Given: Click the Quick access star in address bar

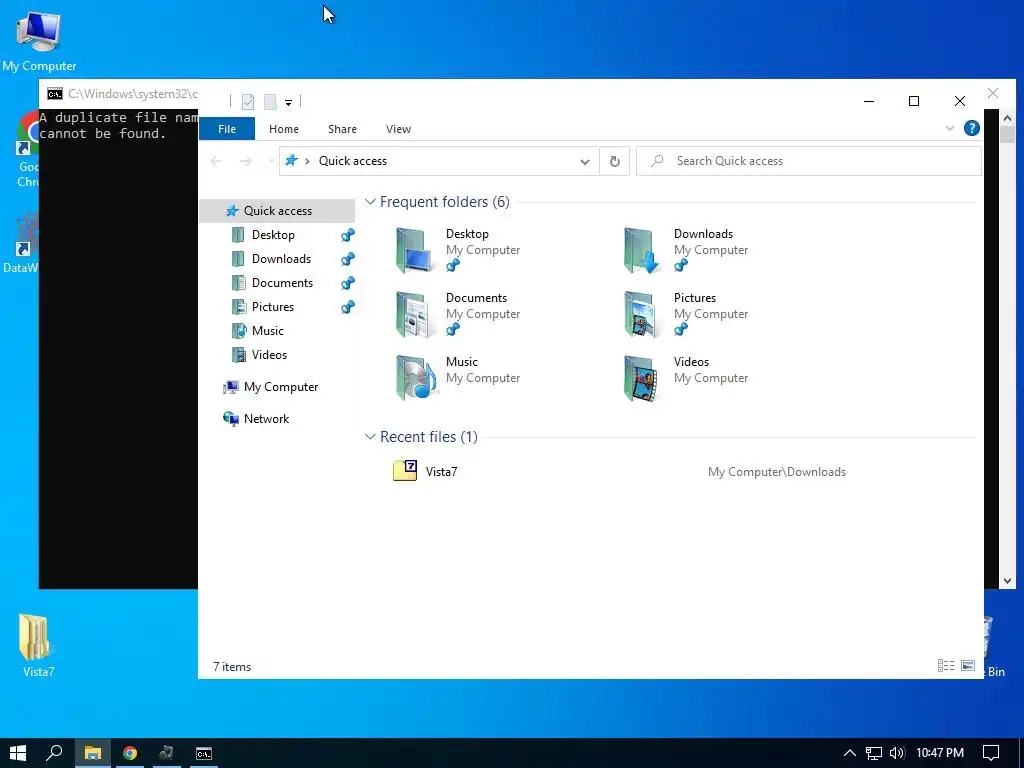Looking at the screenshot, I should click(x=291, y=161).
